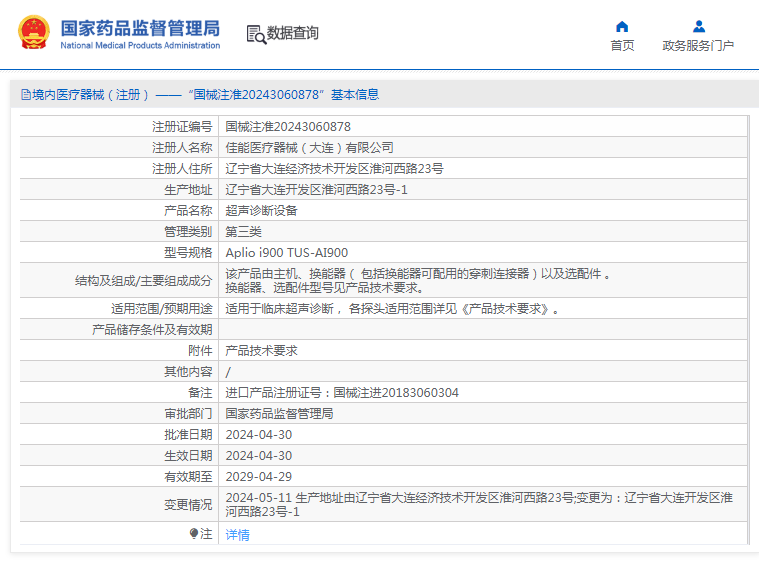
Task: Click production address ending 23号-1
Action: click(317, 190)
